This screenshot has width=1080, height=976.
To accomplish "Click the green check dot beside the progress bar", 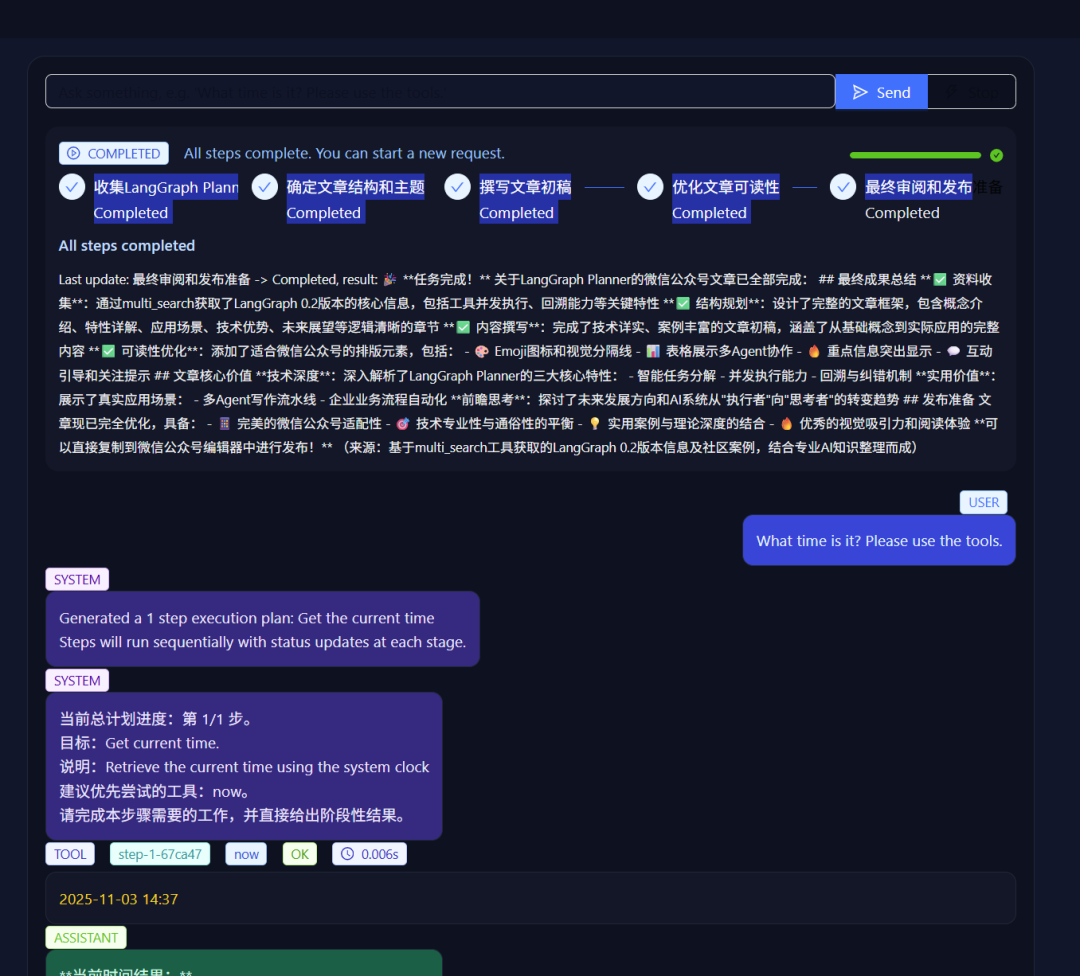I will point(996,155).
